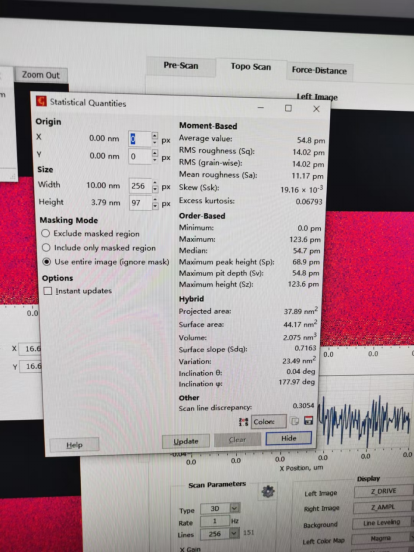The image size is (414, 552).
Task: Close the Statistical Quantities window
Action: click(x=316, y=109)
